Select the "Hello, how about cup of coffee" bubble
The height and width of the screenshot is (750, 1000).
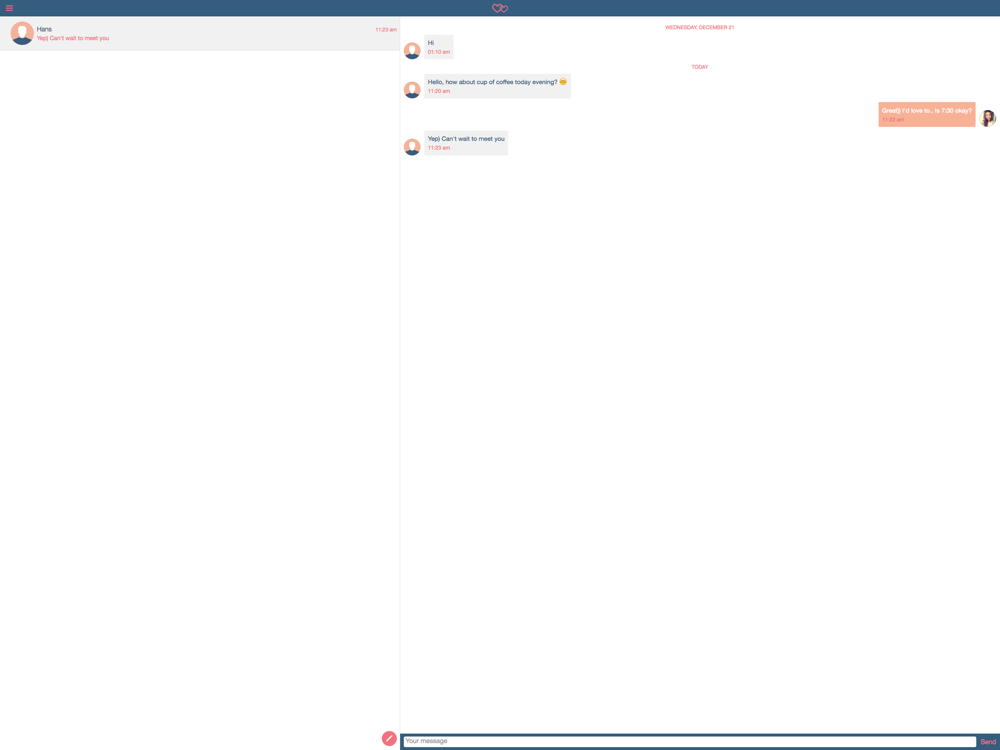pos(497,86)
